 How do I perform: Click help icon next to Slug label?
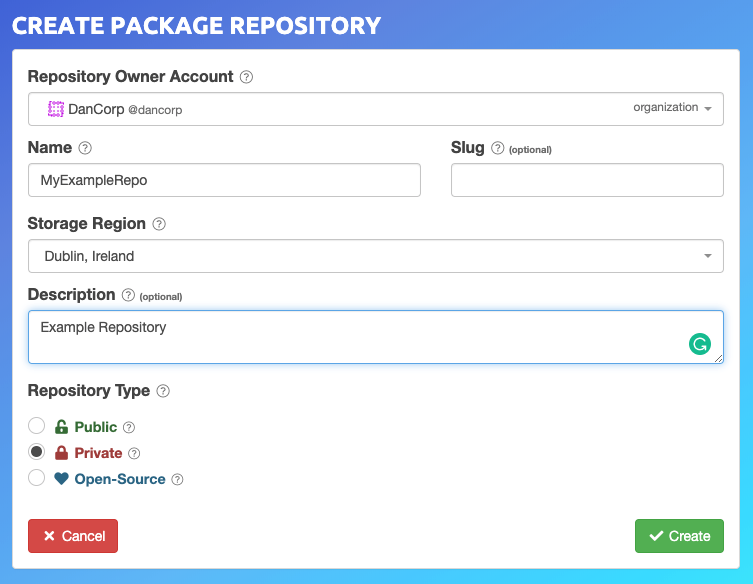pos(498,148)
